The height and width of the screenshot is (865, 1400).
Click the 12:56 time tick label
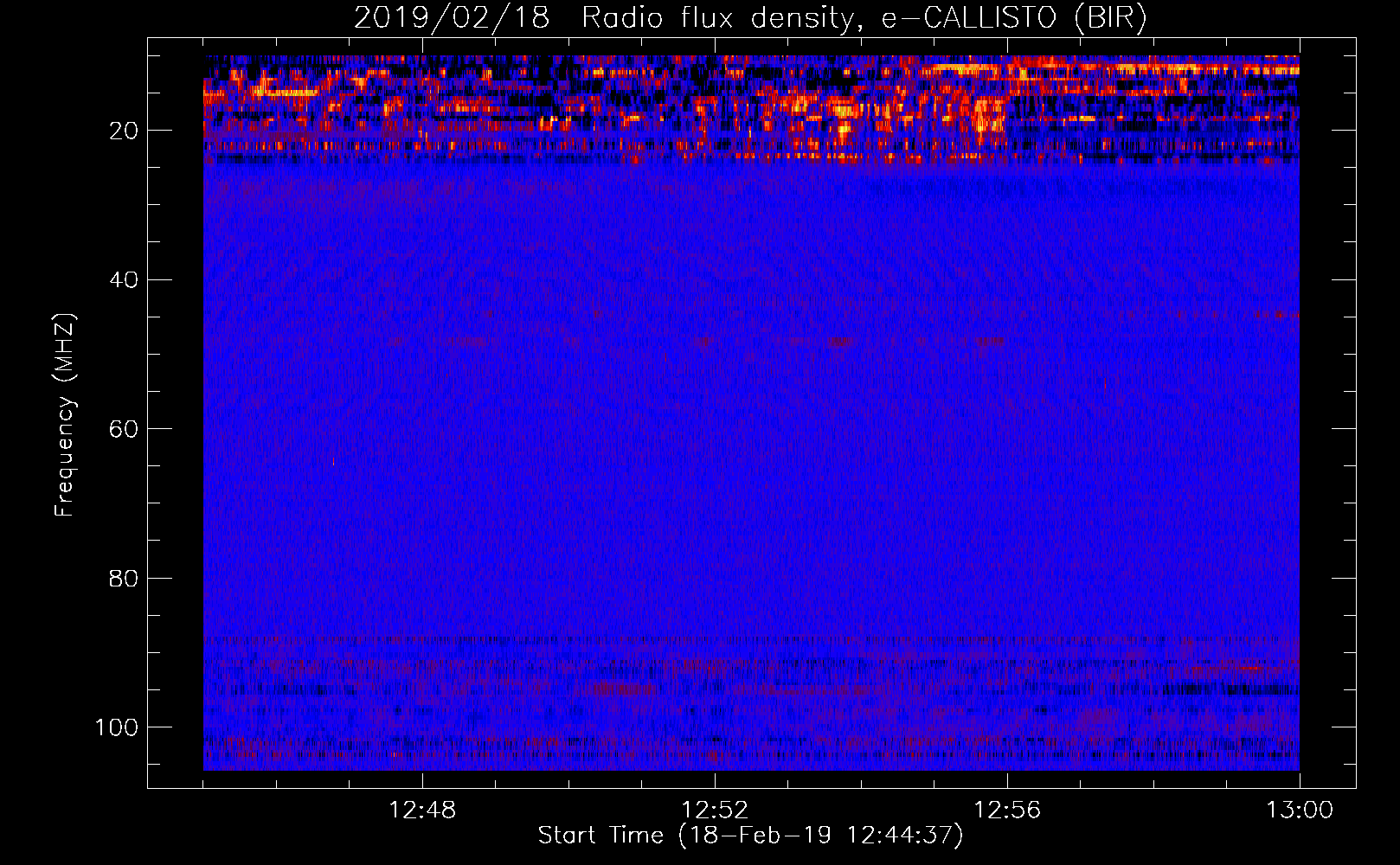click(1007, 811)
